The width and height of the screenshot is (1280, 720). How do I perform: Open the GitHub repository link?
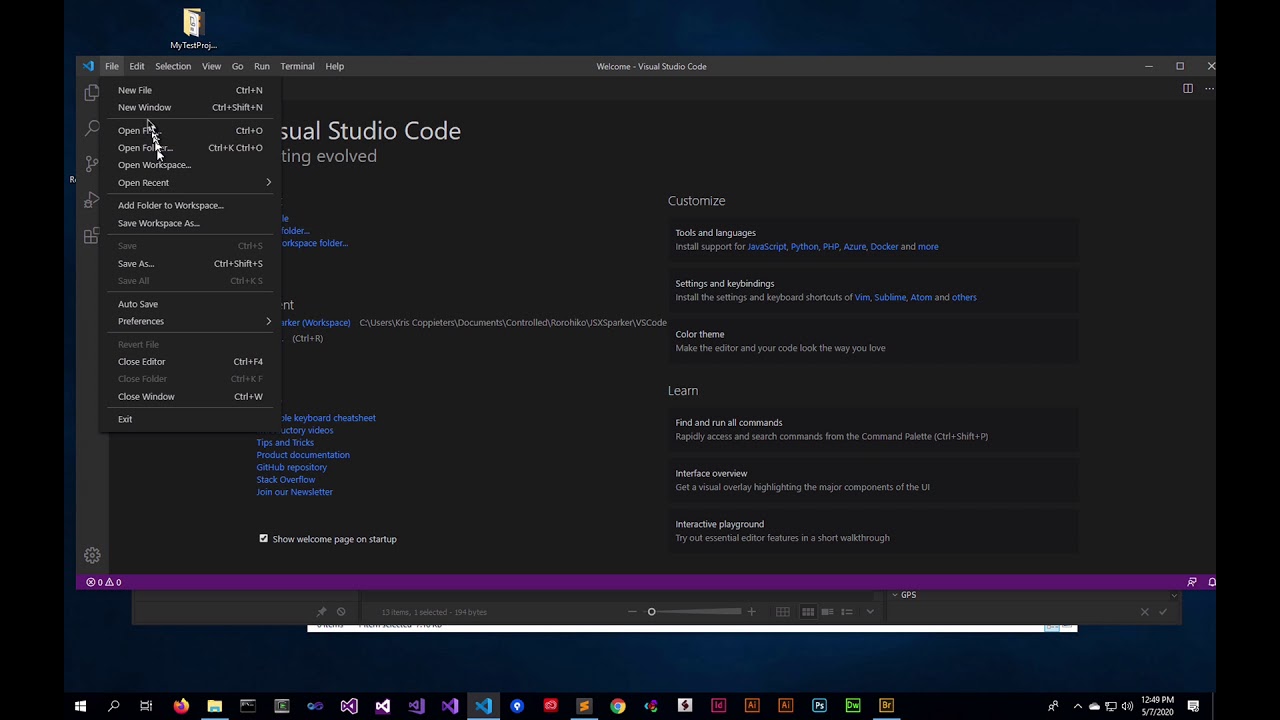click(x=291, y=467)
